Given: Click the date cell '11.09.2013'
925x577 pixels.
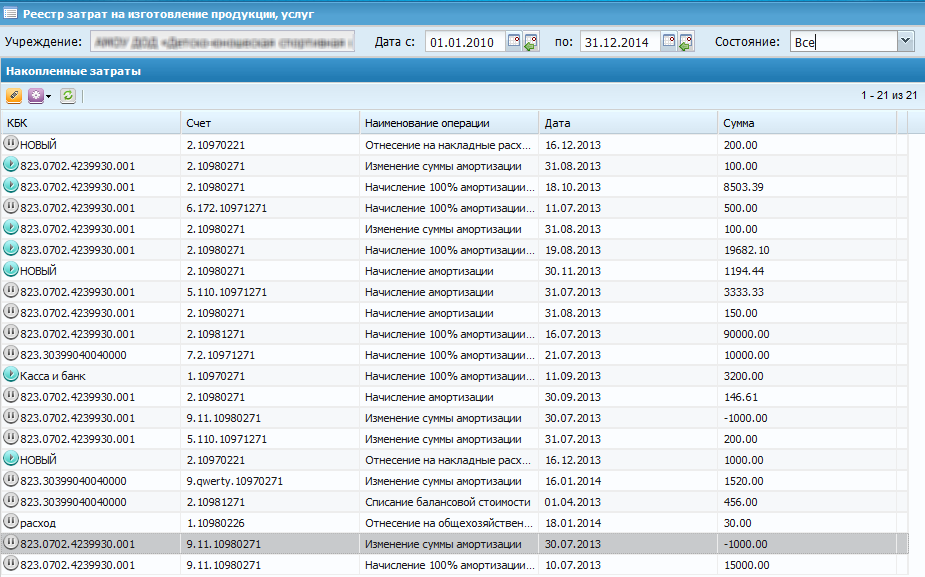Looking at the screenshot, I should click(628, 376).
